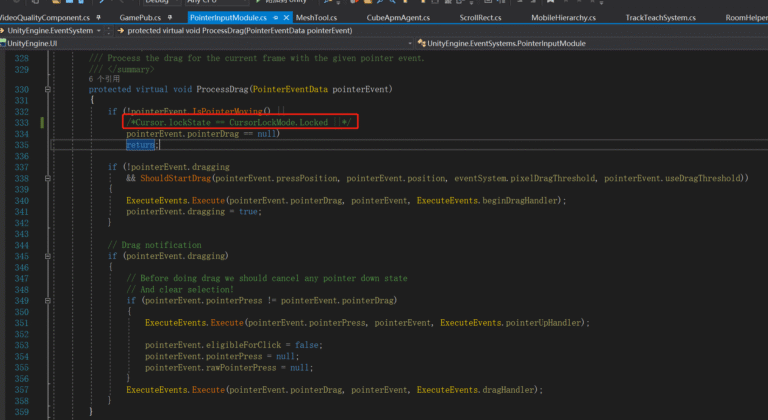Screen dimensions: 768x420
Task: Collapse the pointerPress if-block at line 349
Action: pyautogui.click(x=48, y=300)
